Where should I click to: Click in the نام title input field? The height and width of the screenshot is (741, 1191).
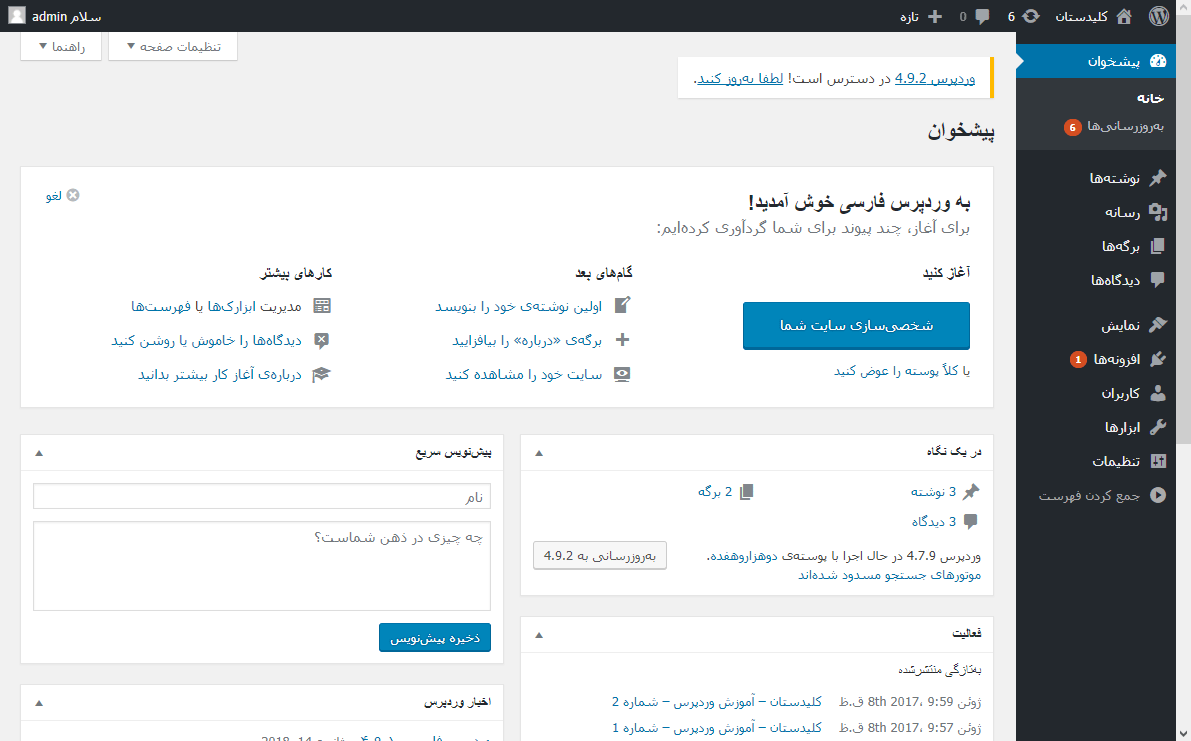click(261, 497)
